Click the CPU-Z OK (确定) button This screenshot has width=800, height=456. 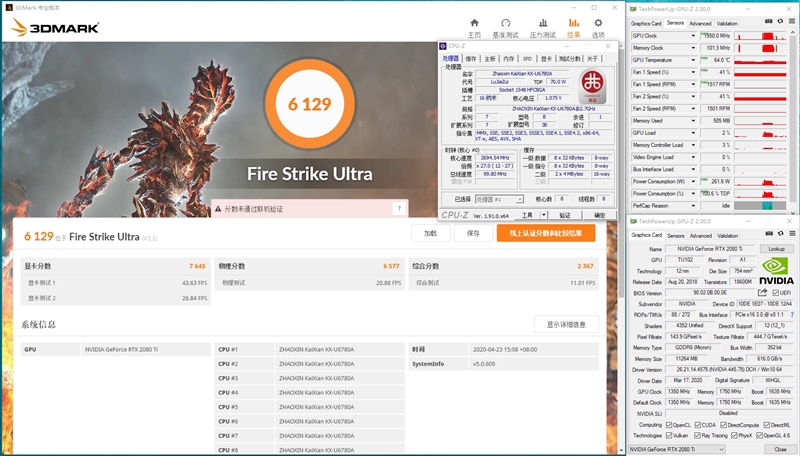[599, 215]
